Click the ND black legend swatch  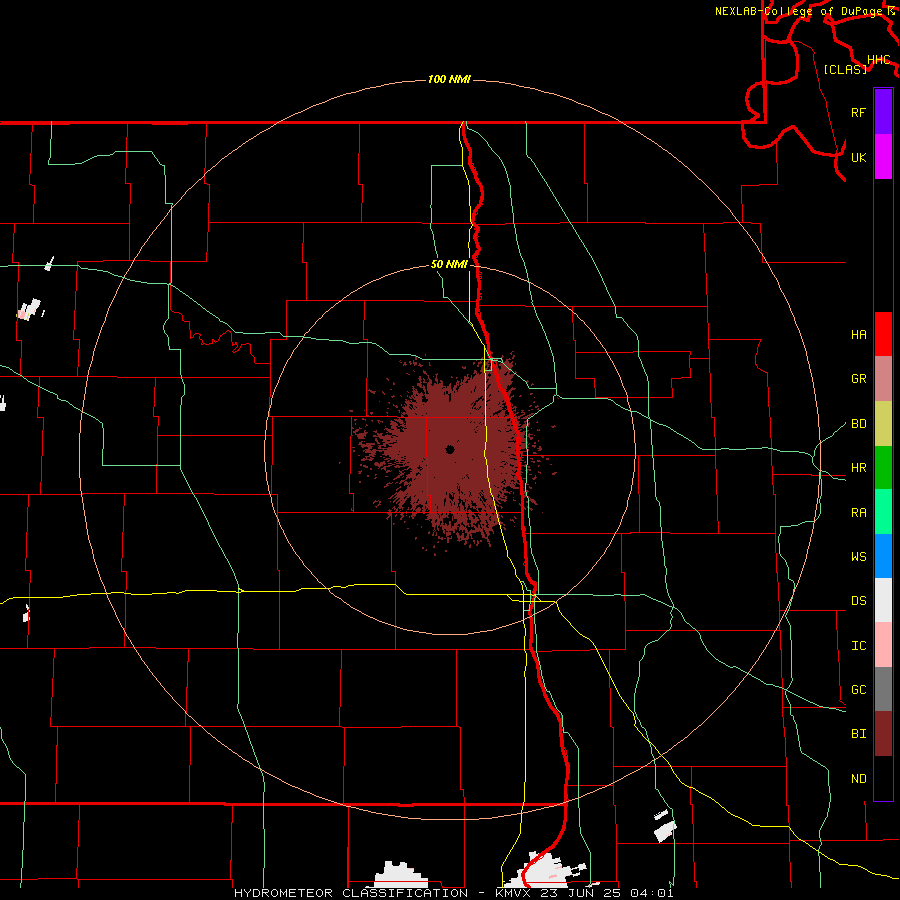(x=883, y=778)
